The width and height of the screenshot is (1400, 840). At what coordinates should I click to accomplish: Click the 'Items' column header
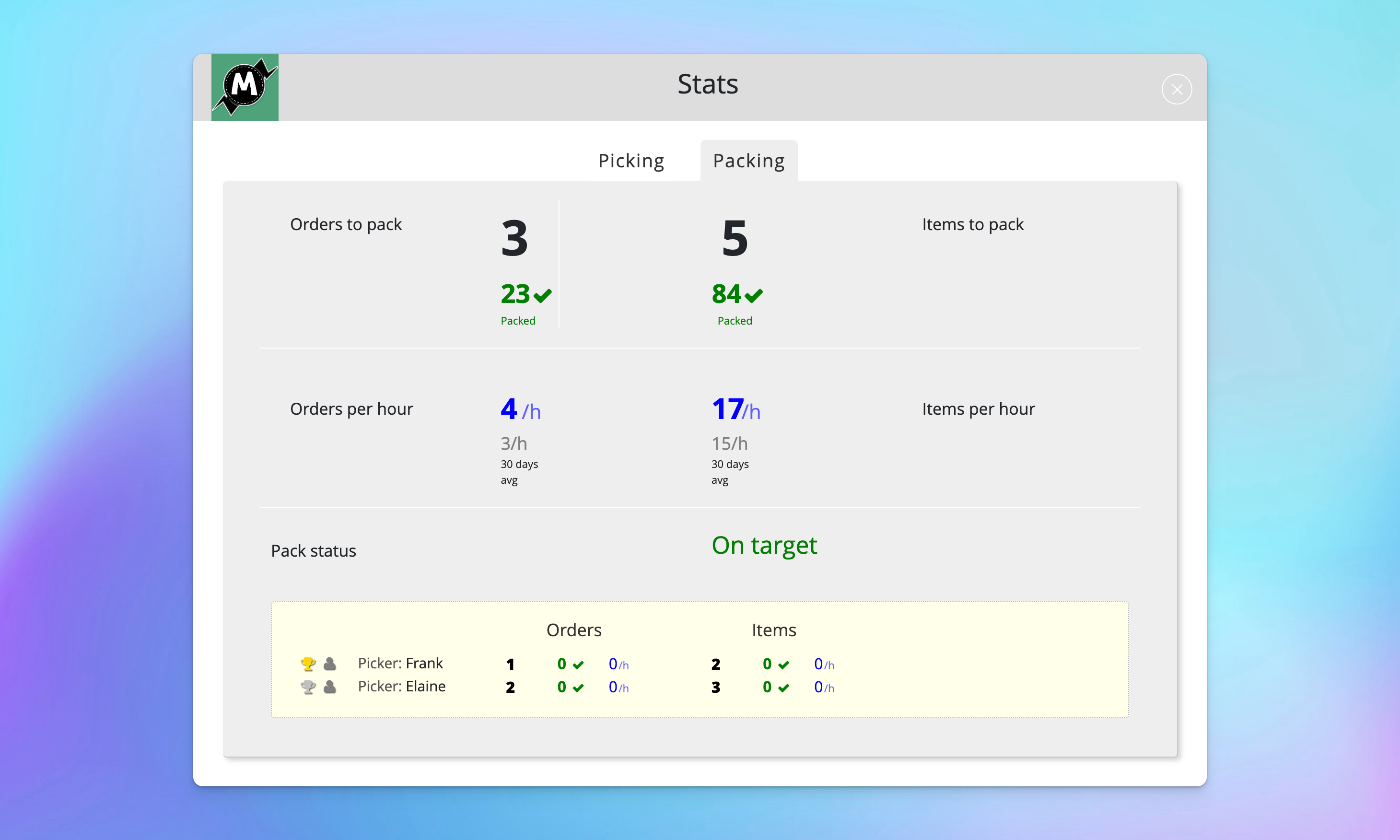(x=773, y=630)
